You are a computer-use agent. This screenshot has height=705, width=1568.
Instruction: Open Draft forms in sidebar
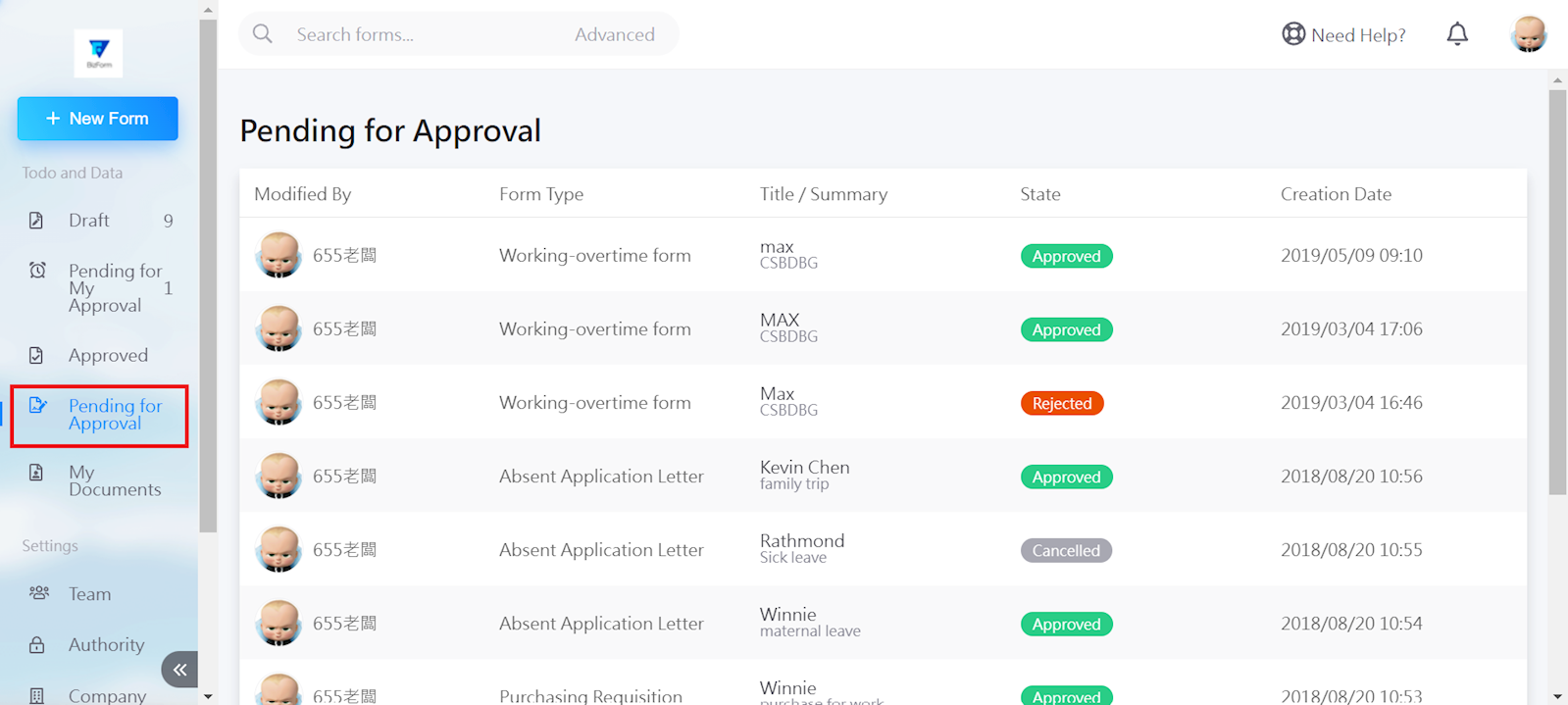(x=89, y=221)
